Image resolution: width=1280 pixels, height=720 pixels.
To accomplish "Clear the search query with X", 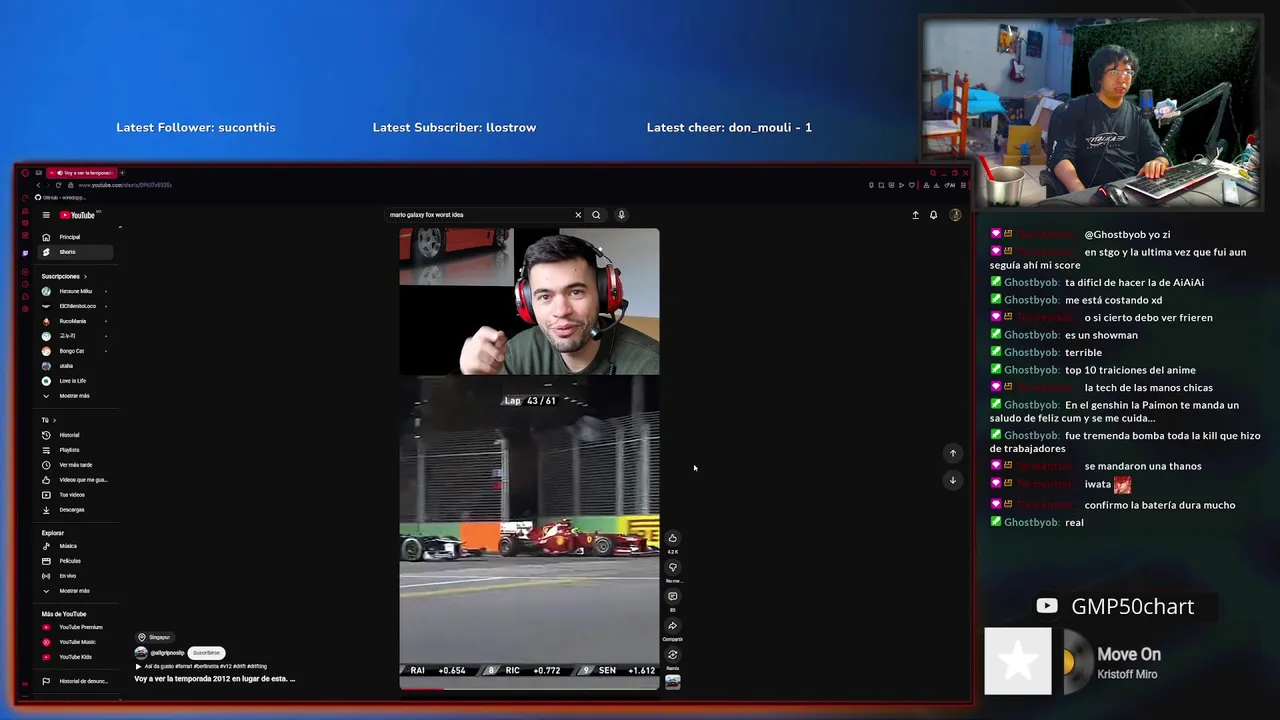I will point(578,215).
